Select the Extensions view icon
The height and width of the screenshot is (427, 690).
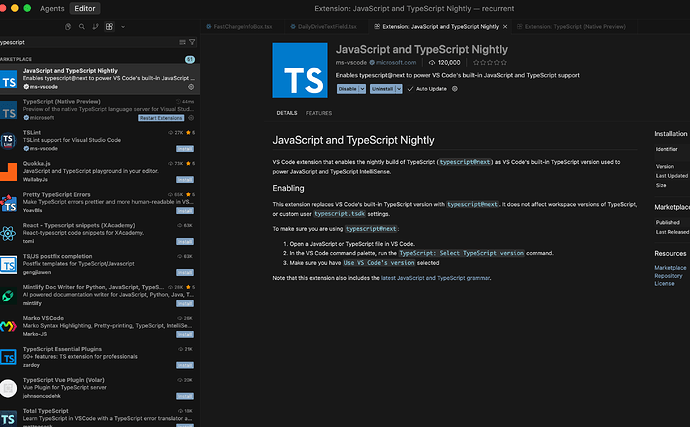click(x=109, y=27)
